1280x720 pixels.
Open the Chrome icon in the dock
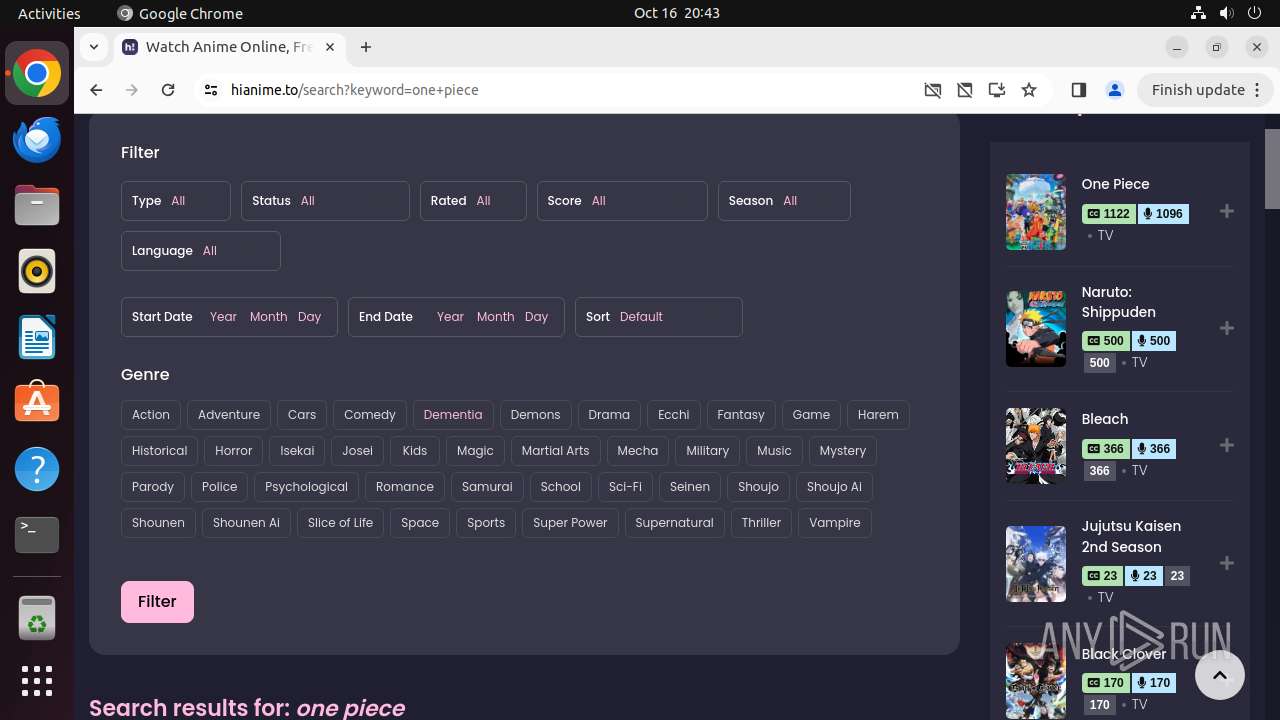pos(37,74)
